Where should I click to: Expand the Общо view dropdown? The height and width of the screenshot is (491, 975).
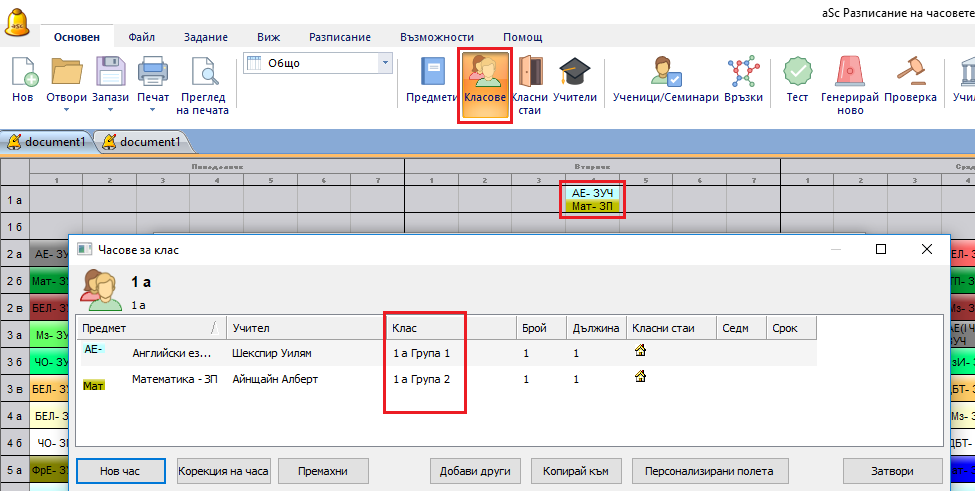(385, 63)
